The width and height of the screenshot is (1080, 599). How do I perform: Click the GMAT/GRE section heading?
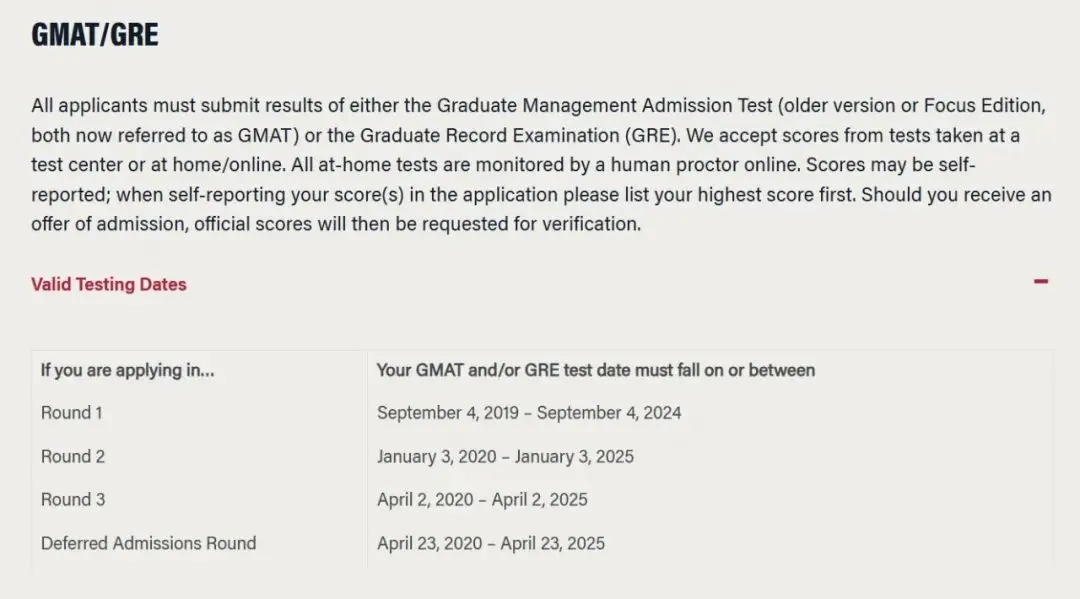95,35
